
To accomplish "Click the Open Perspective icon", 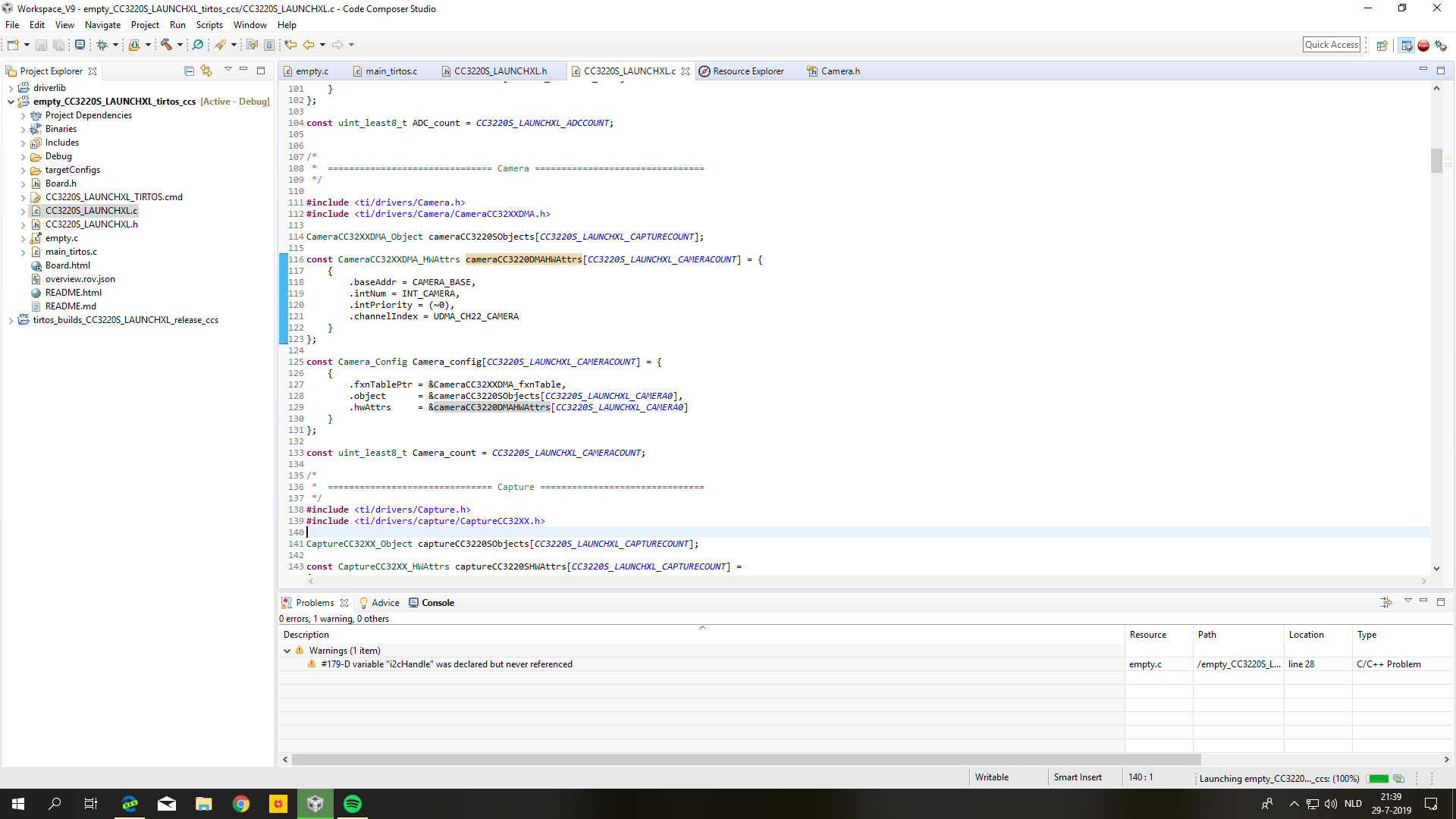I will click(x=1382, y=45).
